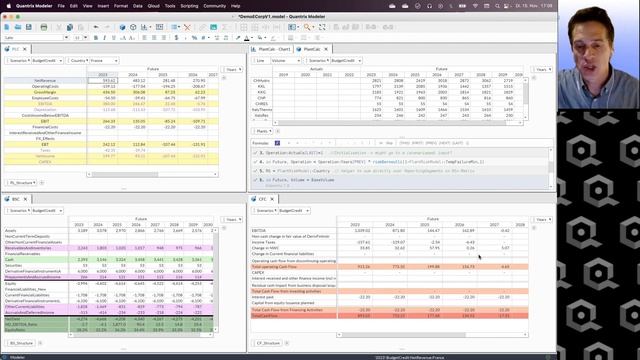Click the Print toolbar icon
640x360 pixels.
tap(44, 27)
